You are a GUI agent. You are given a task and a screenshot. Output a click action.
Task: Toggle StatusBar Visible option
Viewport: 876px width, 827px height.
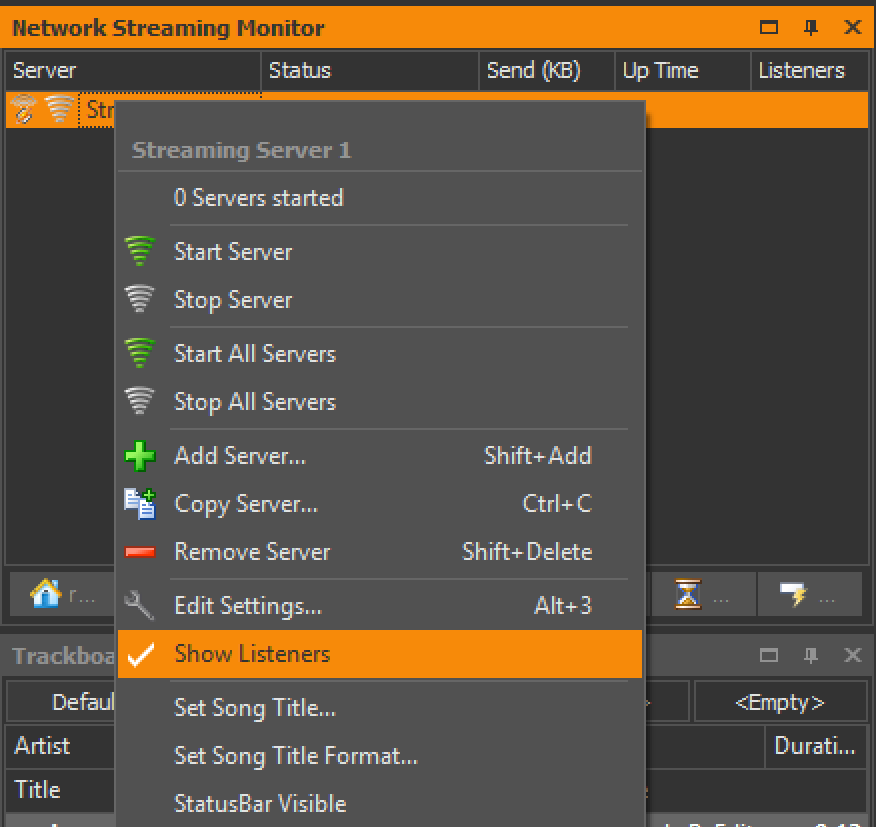(x=260, y=803)
